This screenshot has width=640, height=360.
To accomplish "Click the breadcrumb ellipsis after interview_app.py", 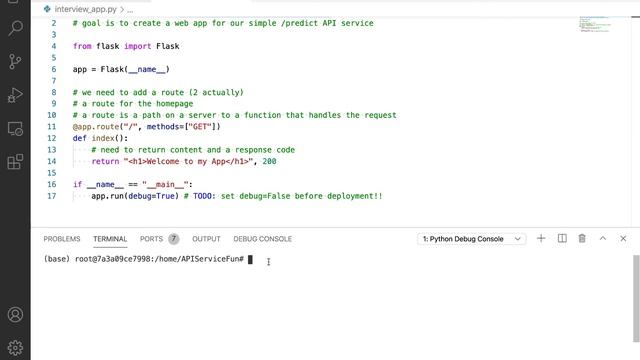I will (130, 9).
